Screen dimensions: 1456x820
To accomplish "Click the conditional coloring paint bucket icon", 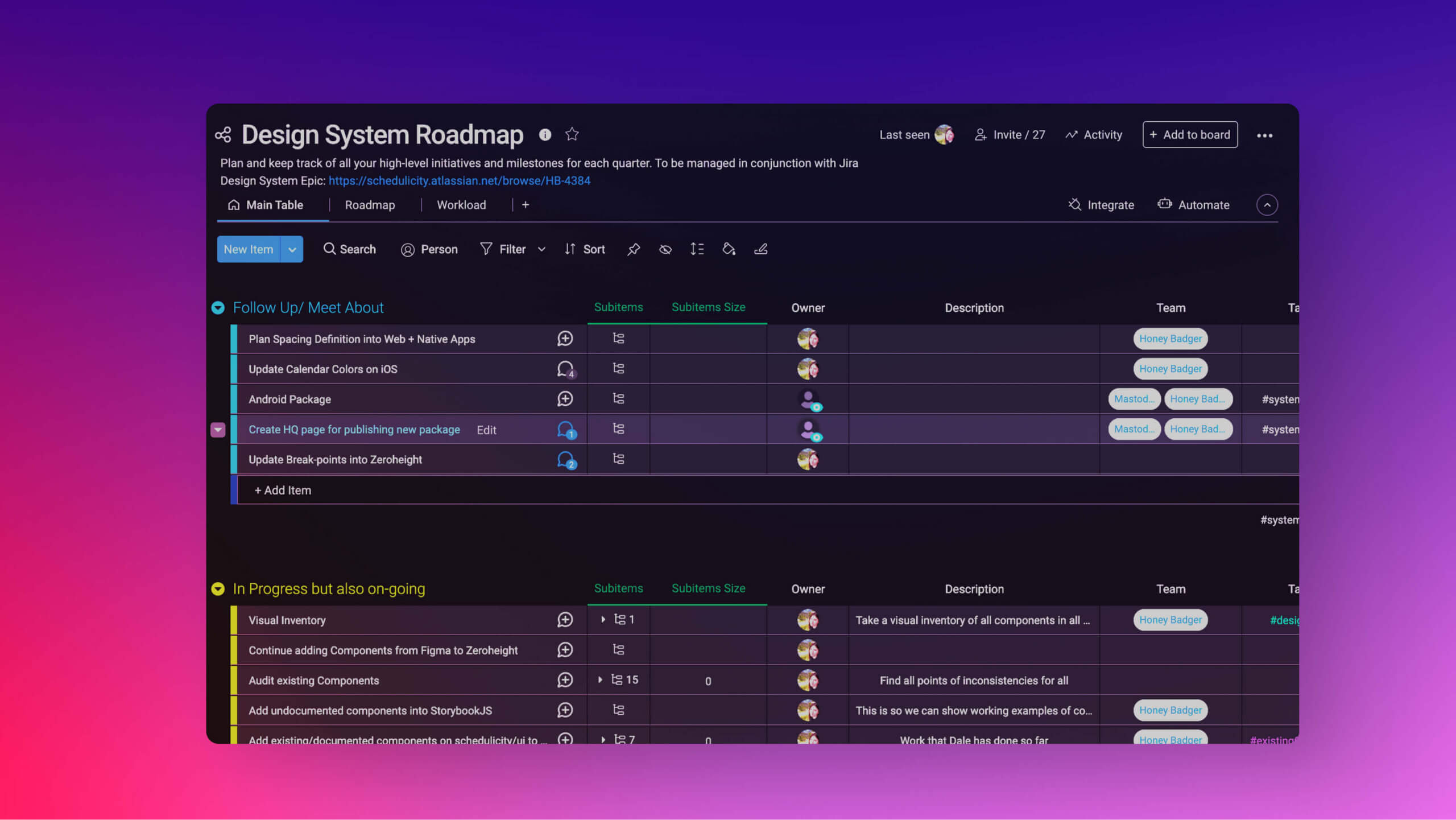I will coord(729,249).
